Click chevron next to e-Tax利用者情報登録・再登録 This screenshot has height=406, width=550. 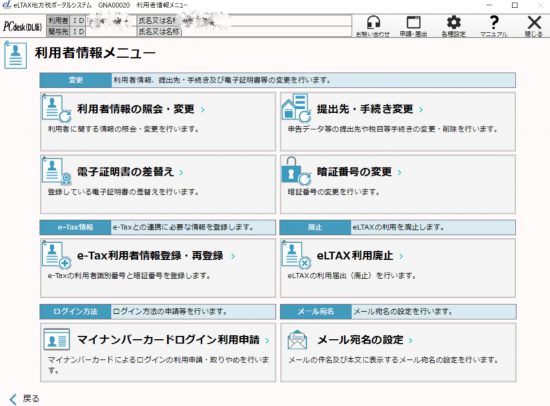point(233,256)
